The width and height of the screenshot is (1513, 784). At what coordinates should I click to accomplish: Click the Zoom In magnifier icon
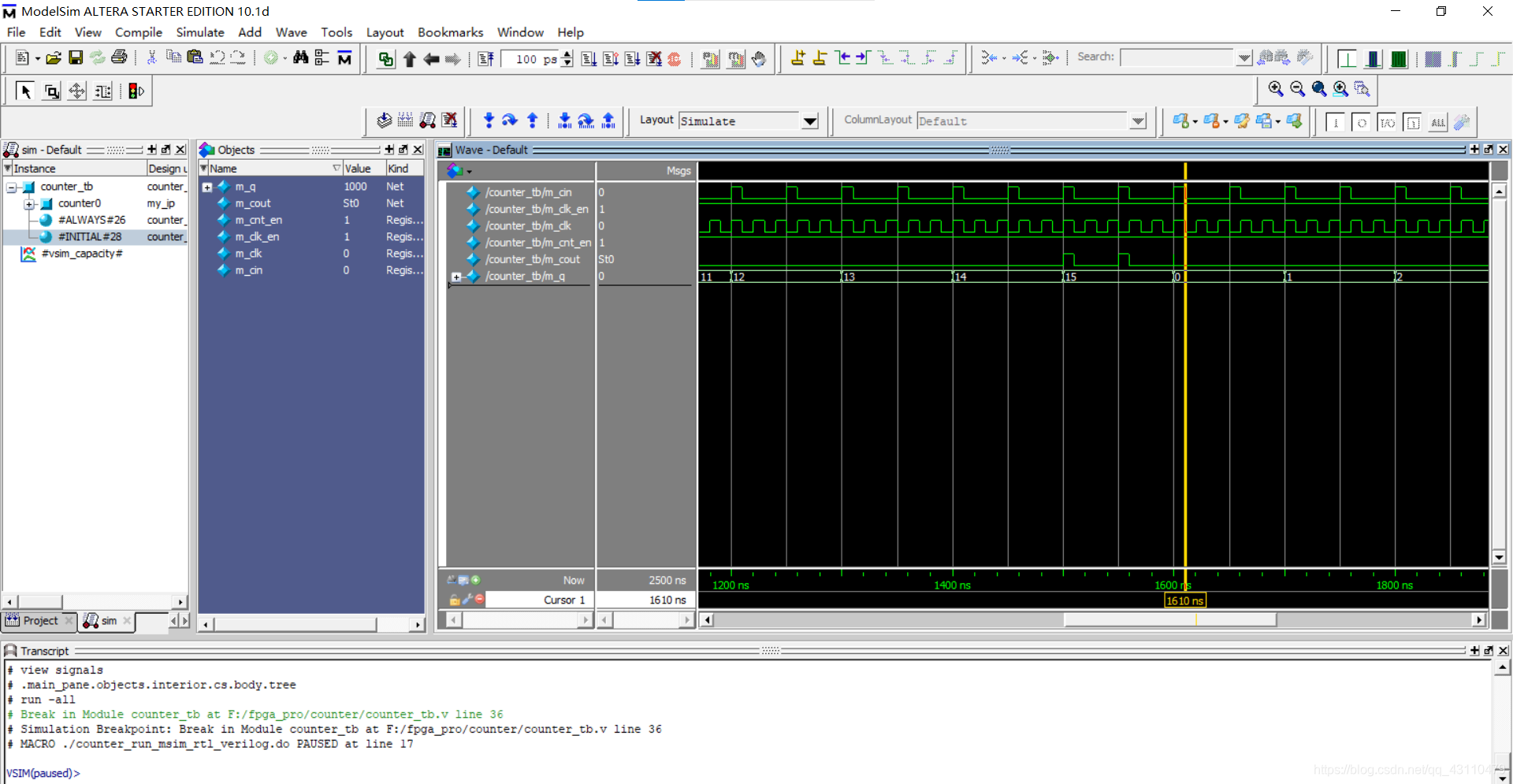(x=1276, y=89)
